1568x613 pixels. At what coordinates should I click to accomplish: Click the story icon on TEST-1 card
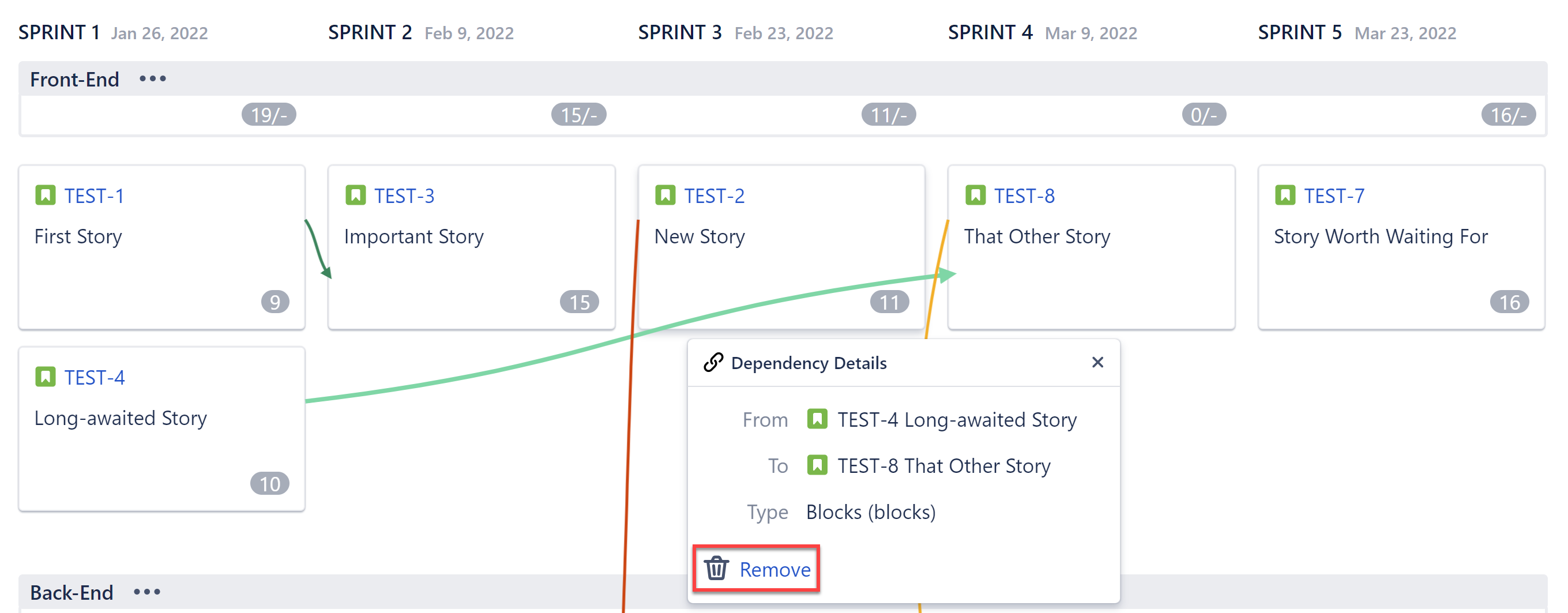tap(46, 195)
